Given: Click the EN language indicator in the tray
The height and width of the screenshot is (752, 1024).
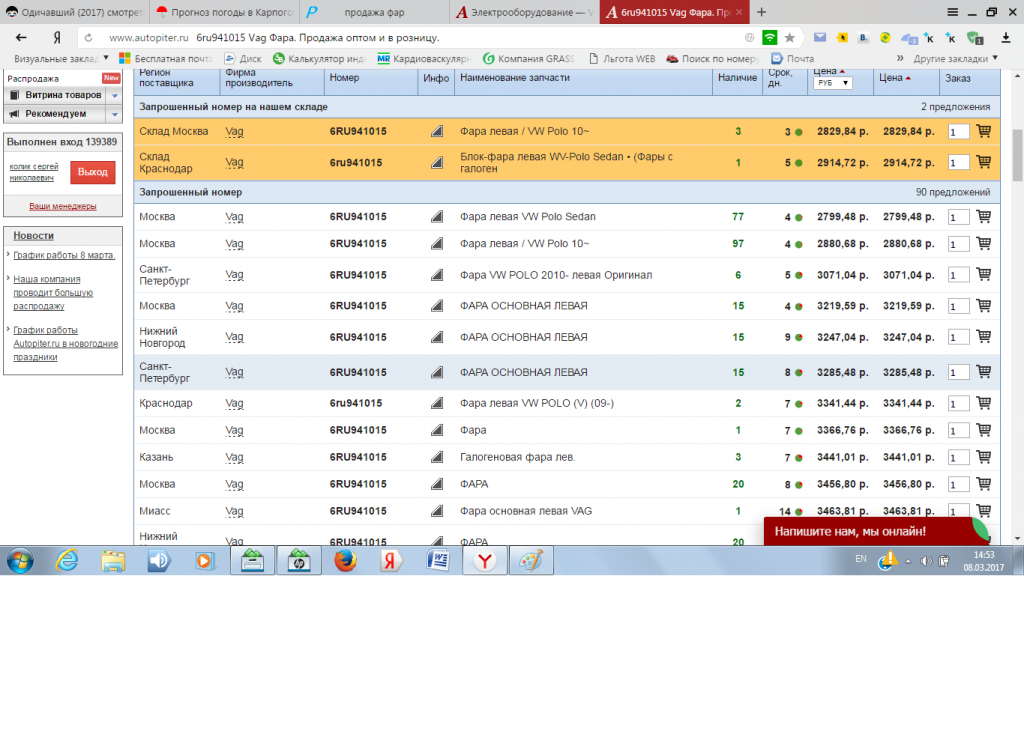Looking at the screenshot, I should point(861,559).
